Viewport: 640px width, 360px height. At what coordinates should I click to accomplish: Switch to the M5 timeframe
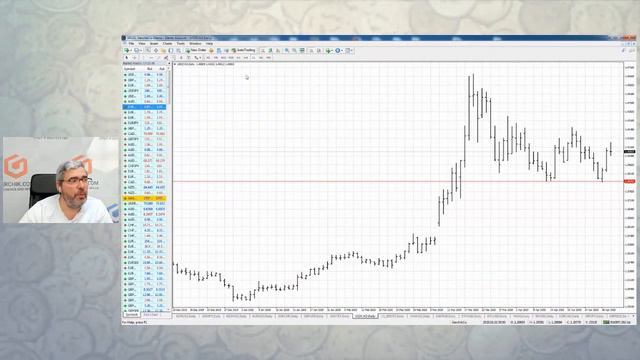216,58
